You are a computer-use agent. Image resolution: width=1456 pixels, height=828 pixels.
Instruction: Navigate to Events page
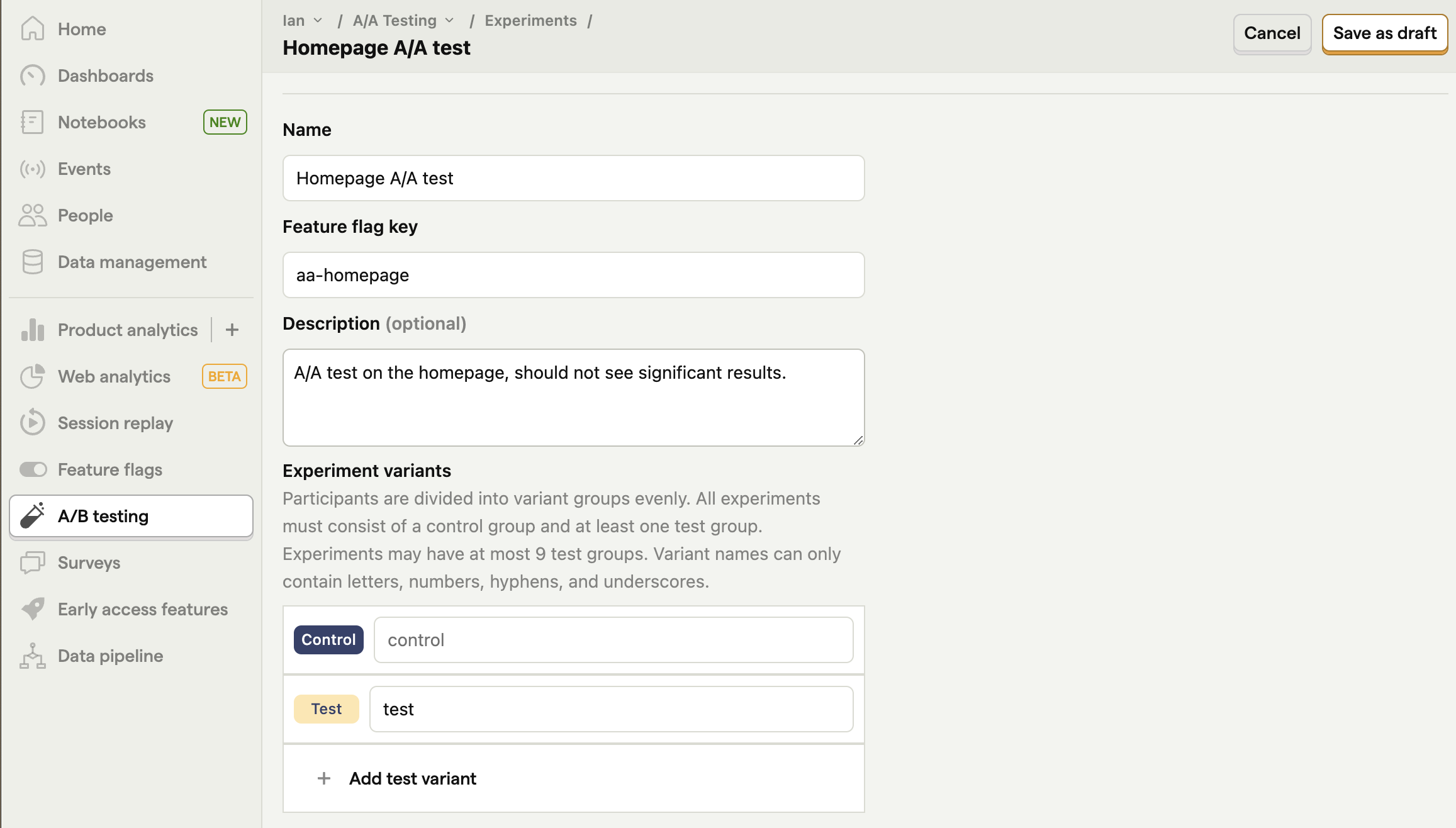tap(131, 169)
